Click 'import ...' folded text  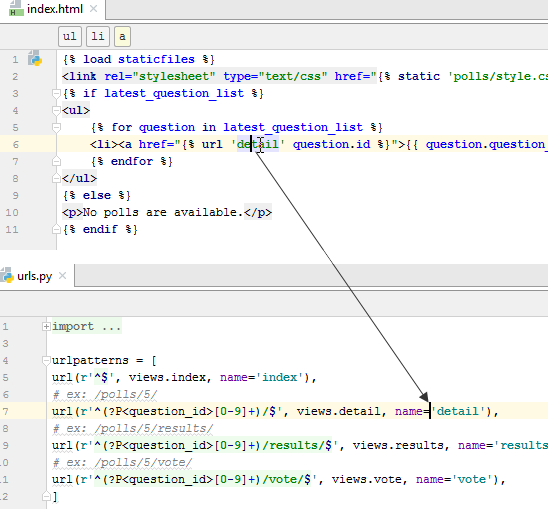tap(87, 327)
